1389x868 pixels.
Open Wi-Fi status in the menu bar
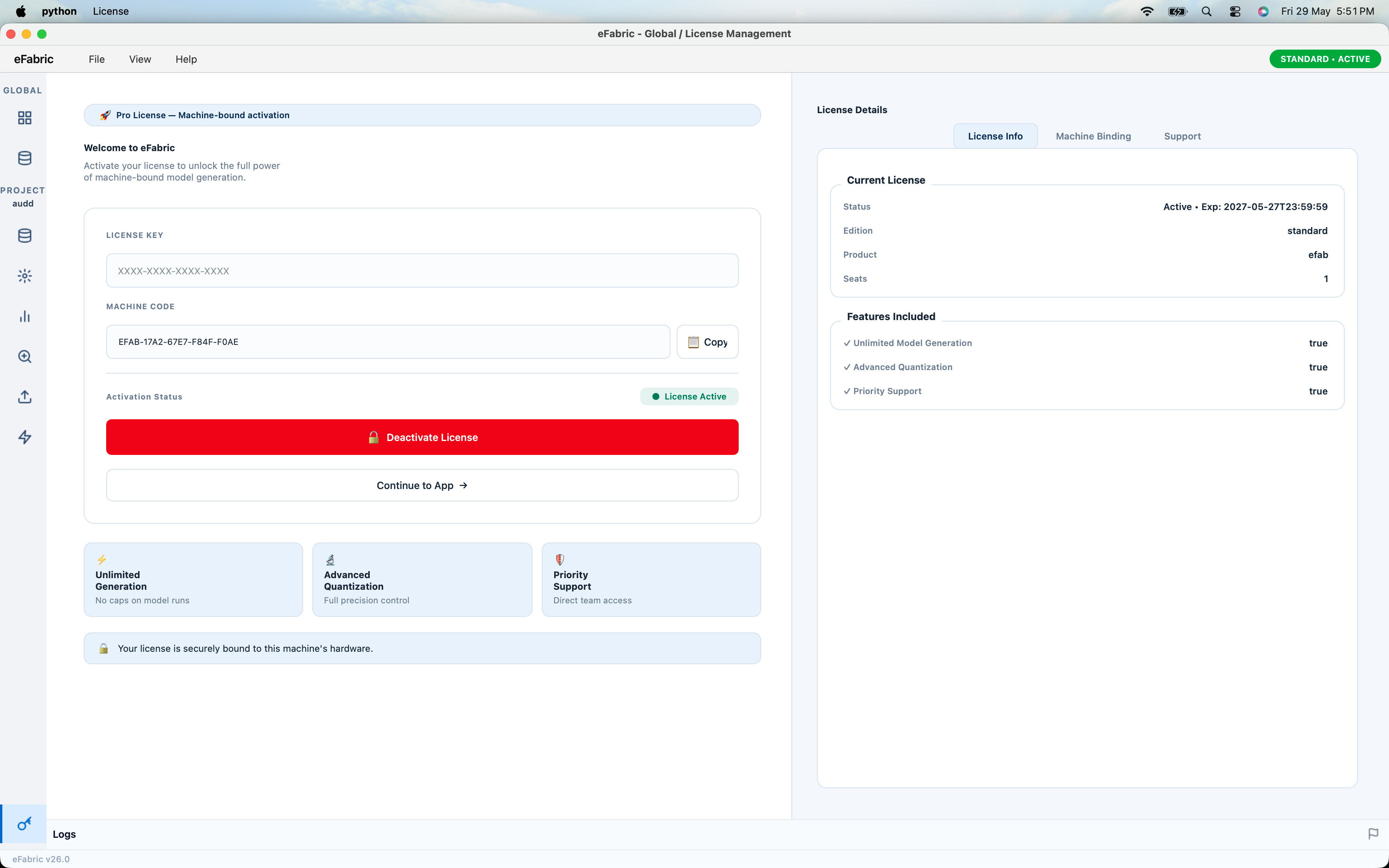click(1147, 12)
